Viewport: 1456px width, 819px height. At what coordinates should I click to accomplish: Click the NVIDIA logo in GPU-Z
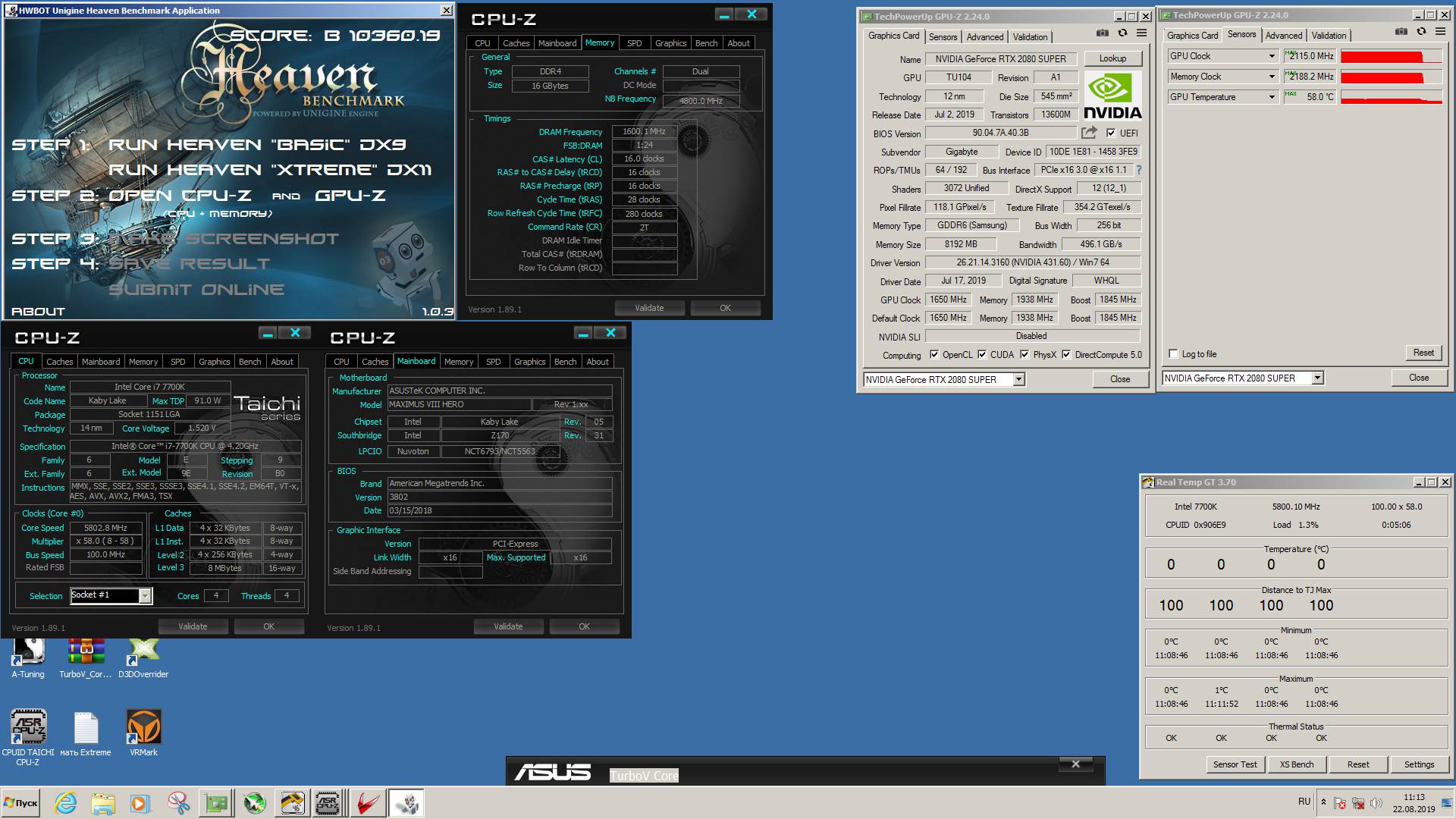point(1112,96)
